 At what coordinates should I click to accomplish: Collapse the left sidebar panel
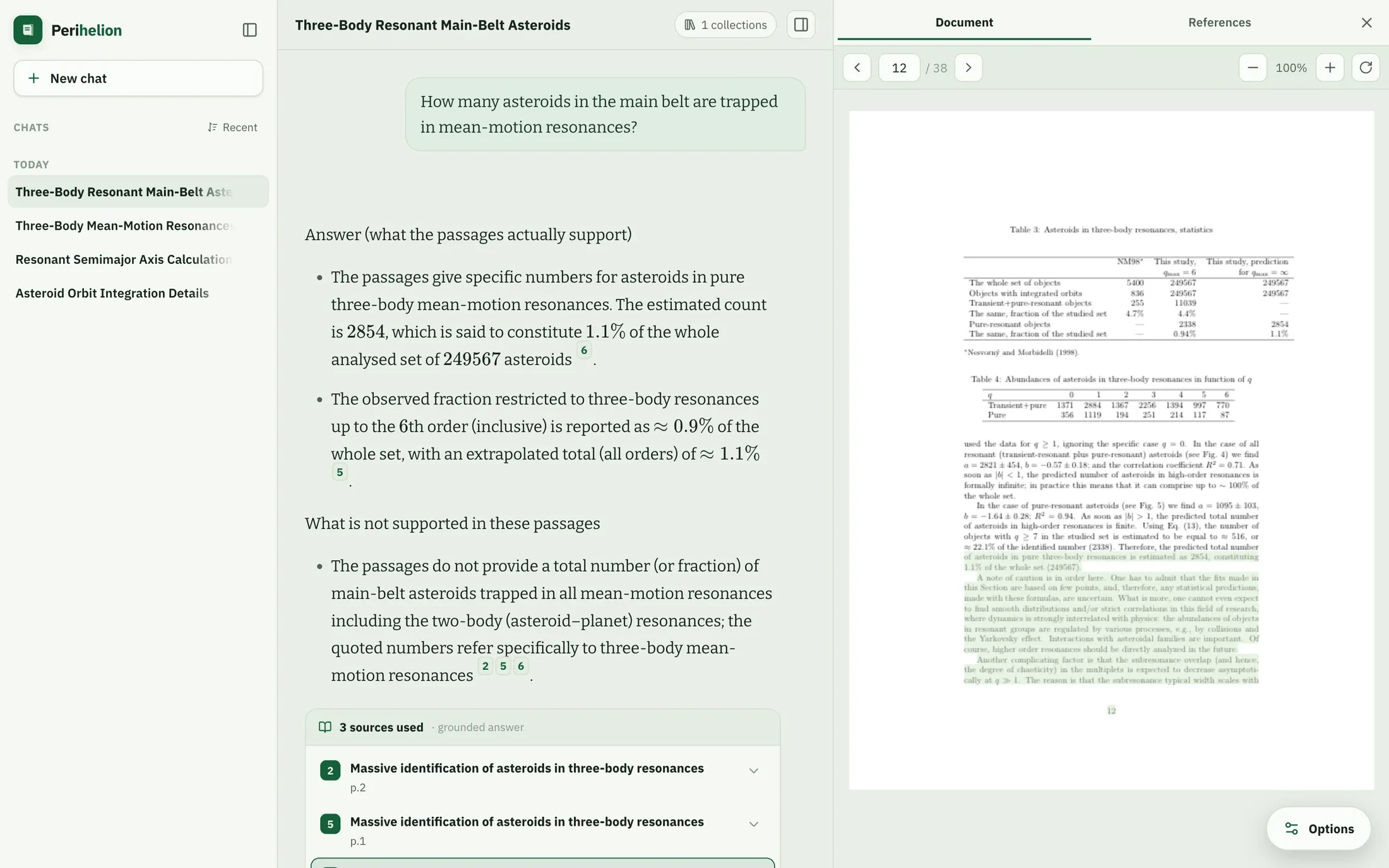point(249,30)
